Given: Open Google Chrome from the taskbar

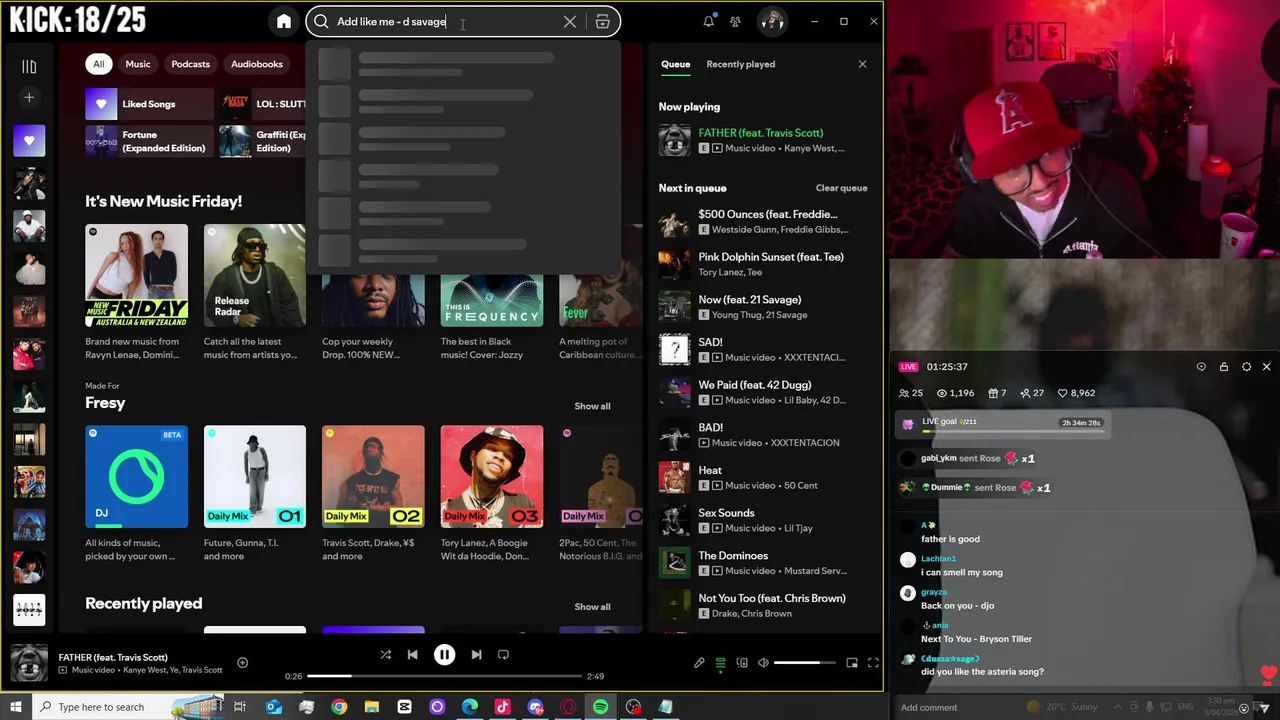Looking at the screenshot, I should 339,707.
